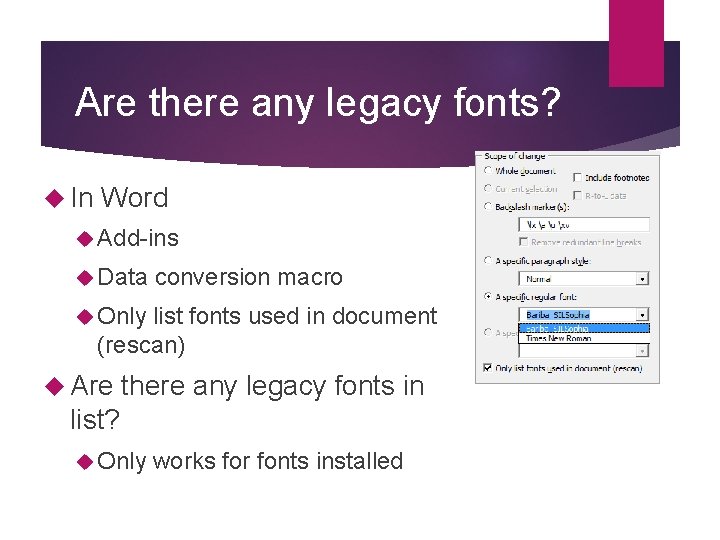Select the Whole document radio button

pyautogui.click(x=488, y=170)
